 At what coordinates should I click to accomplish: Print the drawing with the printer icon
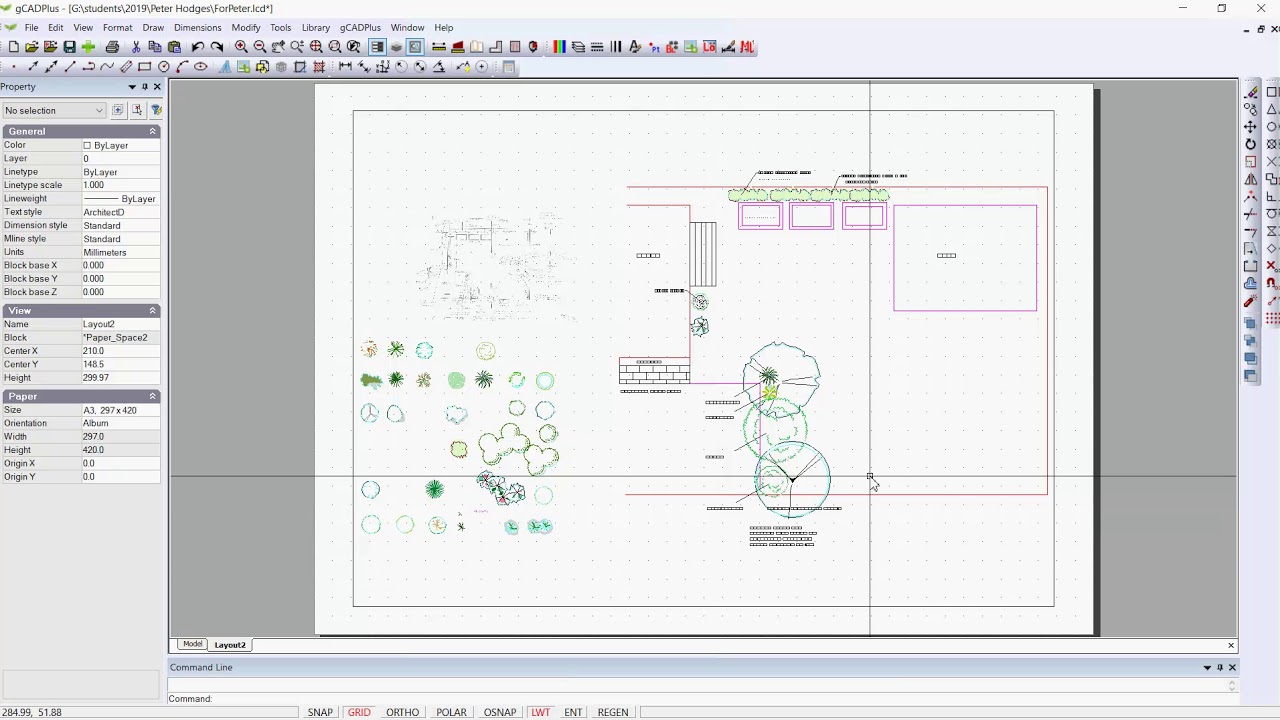[x=112, y=47]
